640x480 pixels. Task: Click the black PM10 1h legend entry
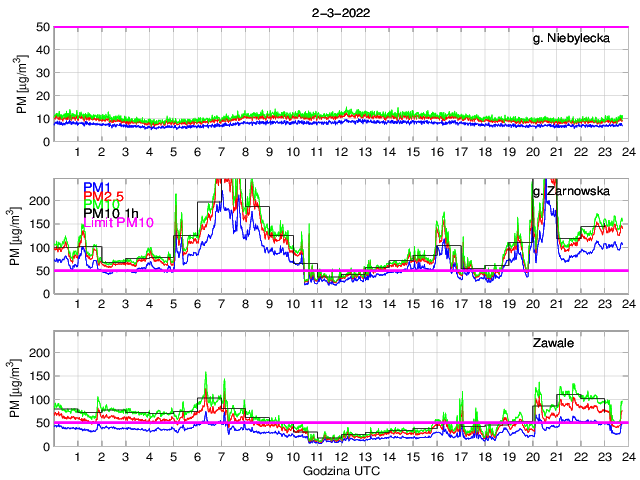pyautogui.click(x=108, y=212)
